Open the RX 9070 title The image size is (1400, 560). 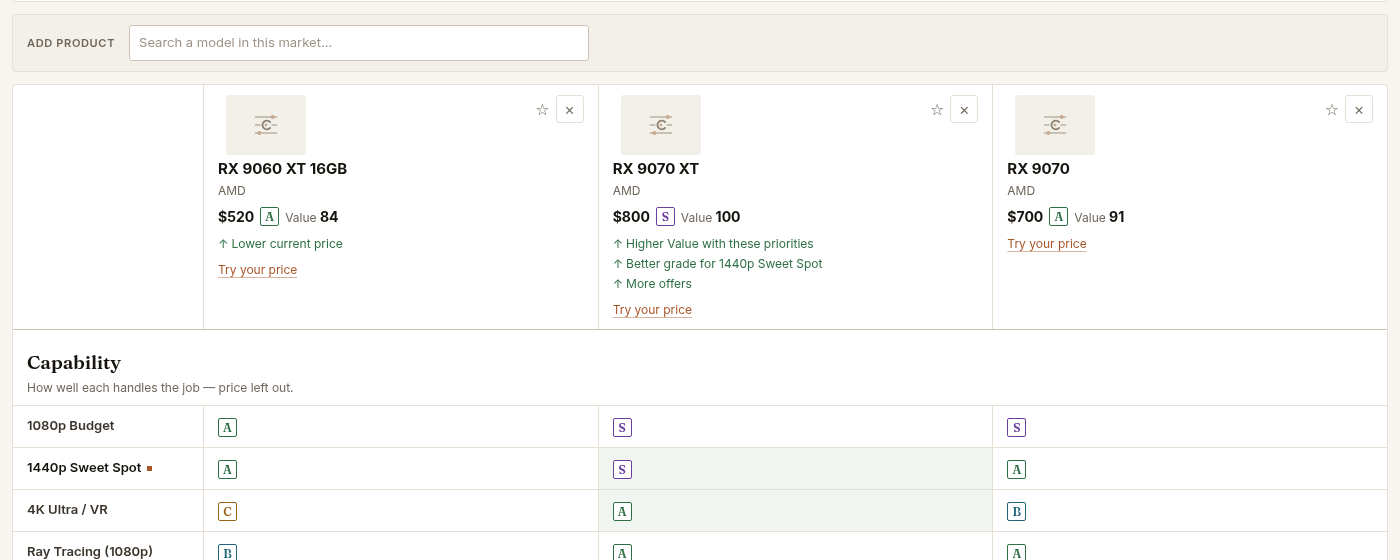1038,169
